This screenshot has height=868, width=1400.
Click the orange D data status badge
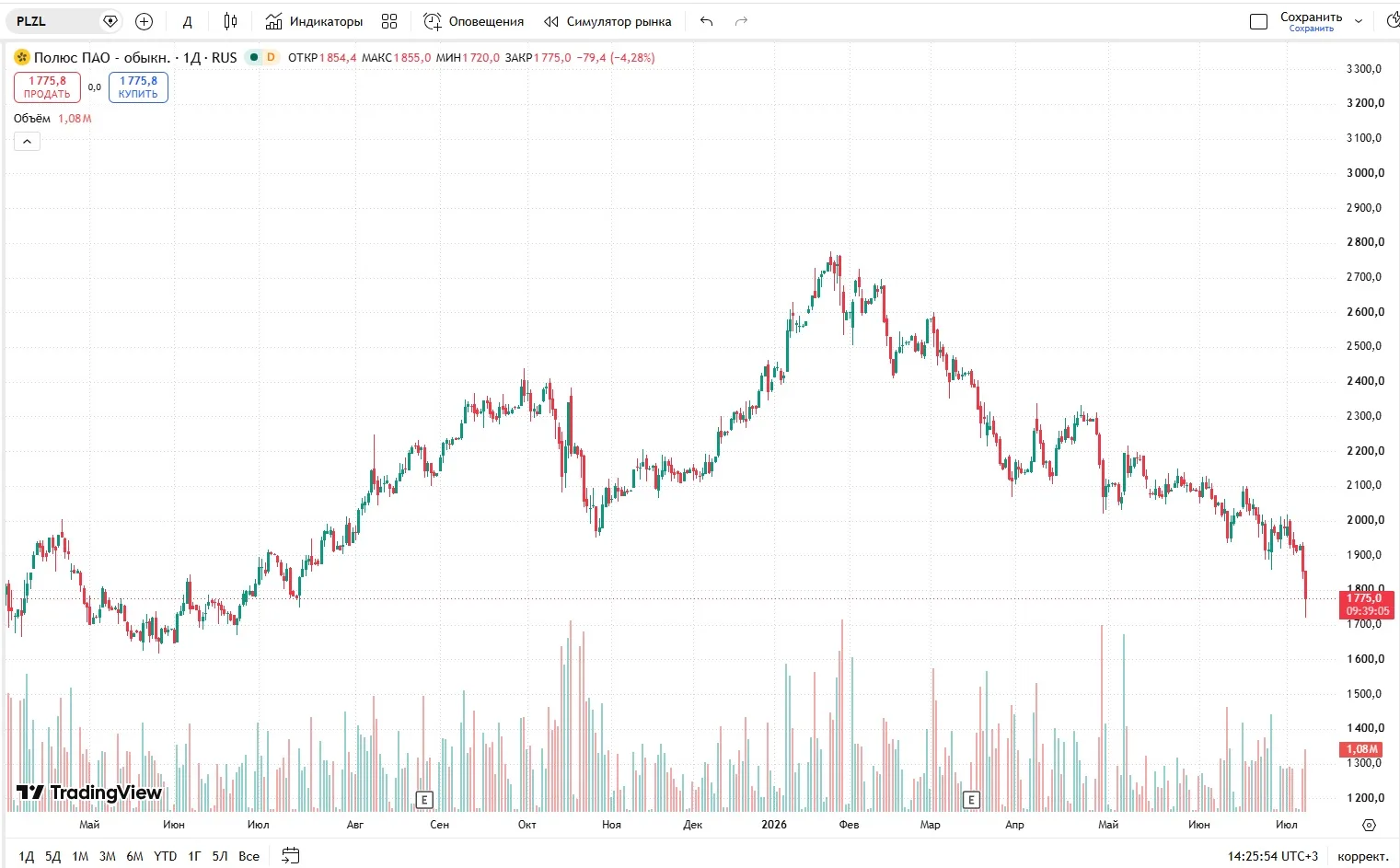(x=271, y=57)
